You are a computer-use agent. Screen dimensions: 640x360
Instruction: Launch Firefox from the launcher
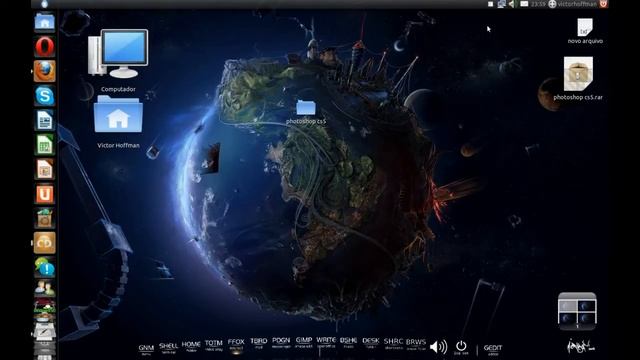pyautogui.click(x=44, y=71)
